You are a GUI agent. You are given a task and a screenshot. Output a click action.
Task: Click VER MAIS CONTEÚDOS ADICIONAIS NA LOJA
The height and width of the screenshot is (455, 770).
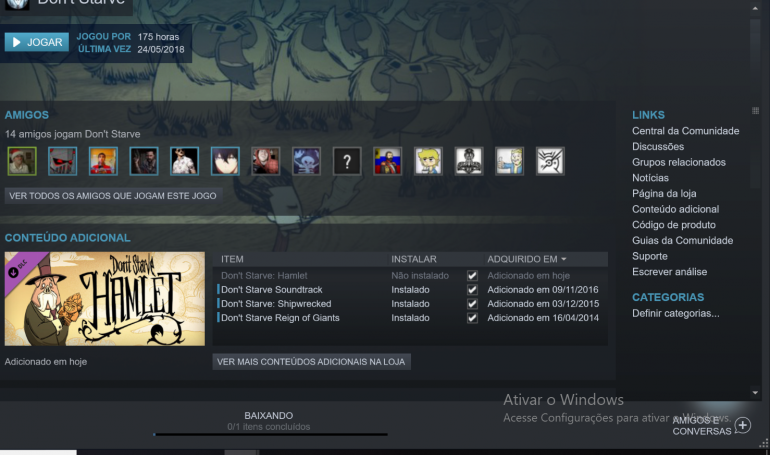[x=311, y=362]
